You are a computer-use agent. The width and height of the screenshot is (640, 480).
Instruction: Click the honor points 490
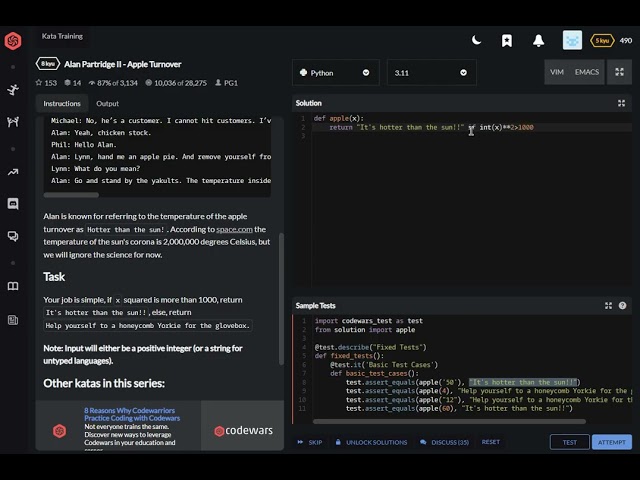(x=626, y=40)
